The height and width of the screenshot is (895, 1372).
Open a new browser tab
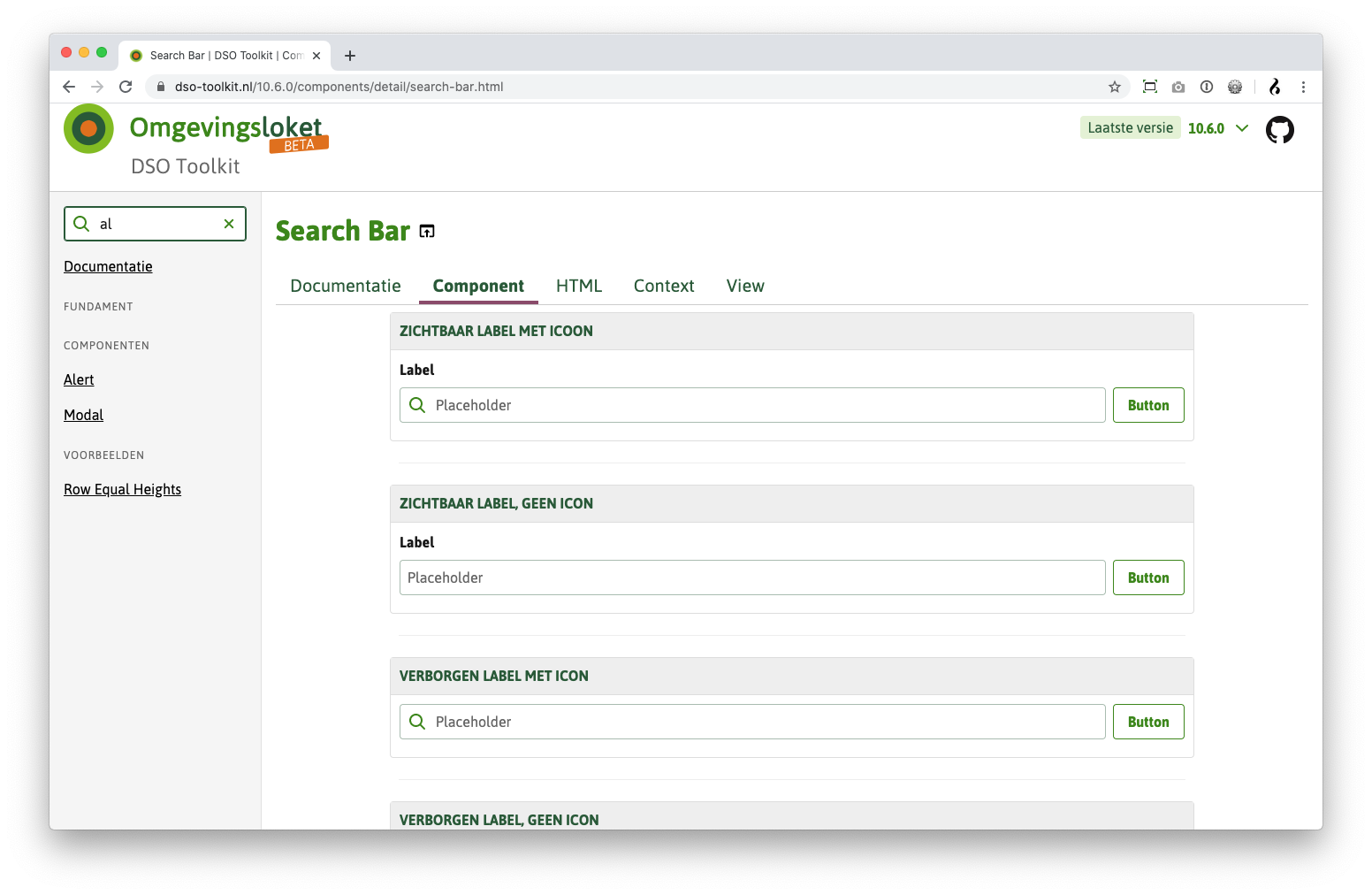click(x=350, y=56)
